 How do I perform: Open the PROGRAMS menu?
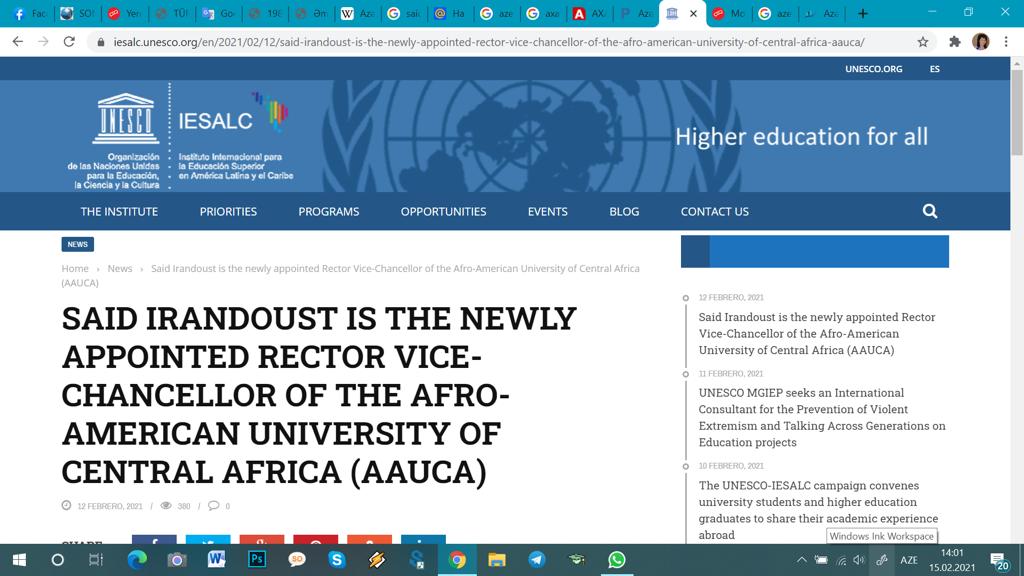[x=328, y=212]
